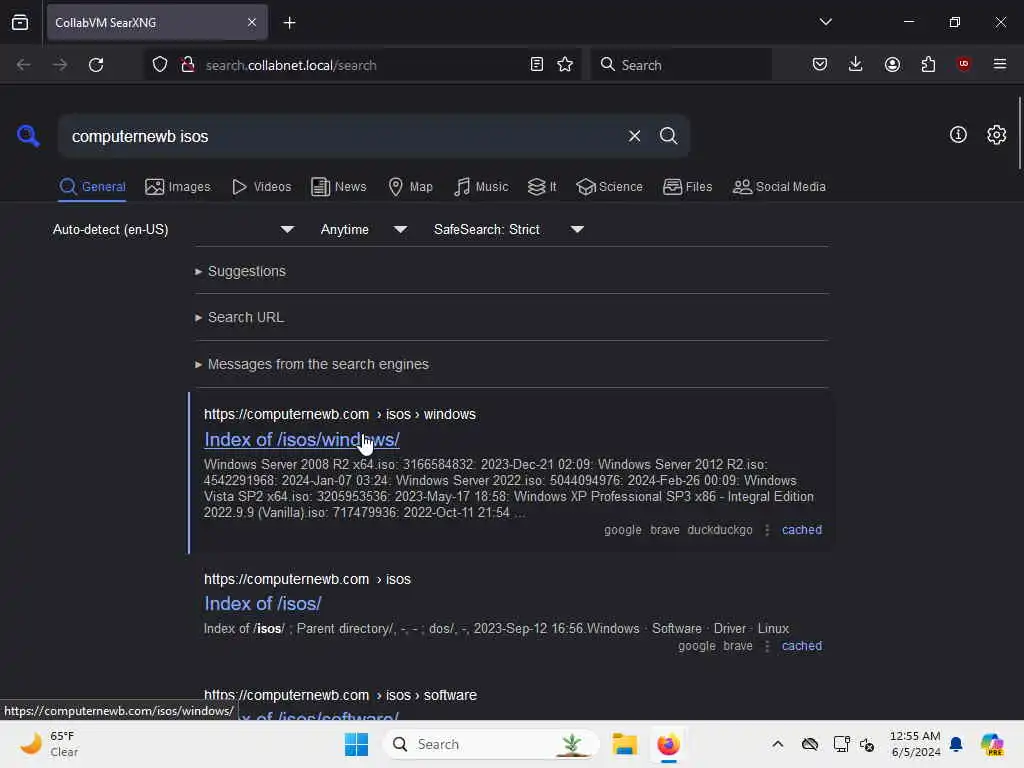Image resolution: width=1024 pixels, height=768 pixels.
Task: Expand the Suggestions section
Action: [240, 271]
